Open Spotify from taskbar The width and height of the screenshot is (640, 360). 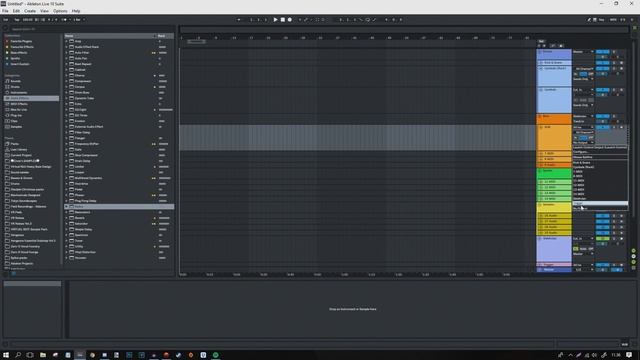216,355
